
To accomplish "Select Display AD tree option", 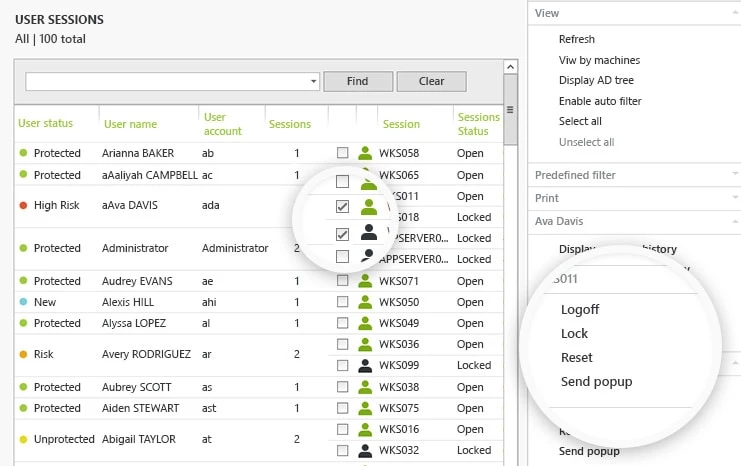I will click(x=596, y=81).
